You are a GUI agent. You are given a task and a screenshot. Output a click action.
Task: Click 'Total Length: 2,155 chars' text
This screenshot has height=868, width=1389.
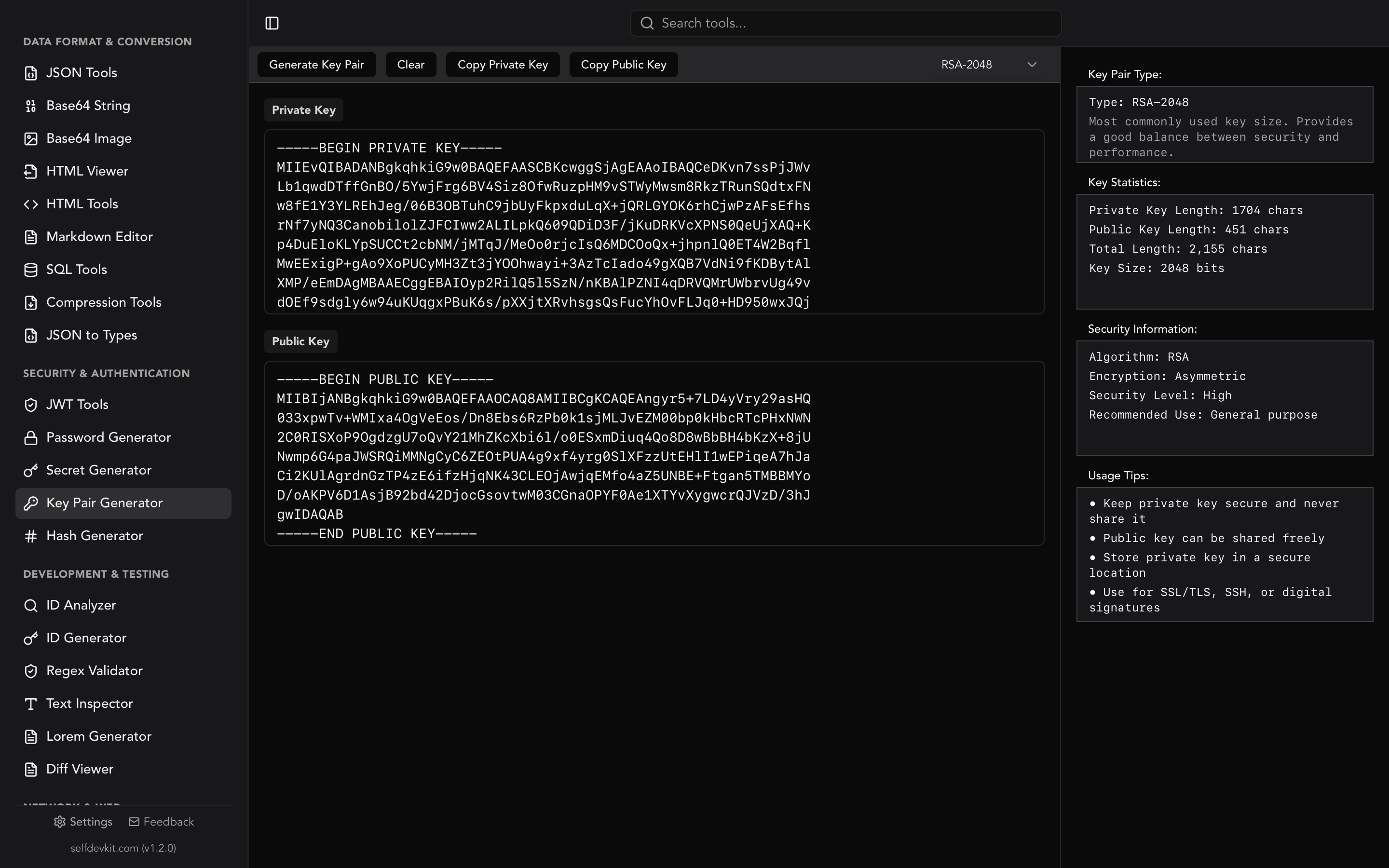coord(1178,248)
